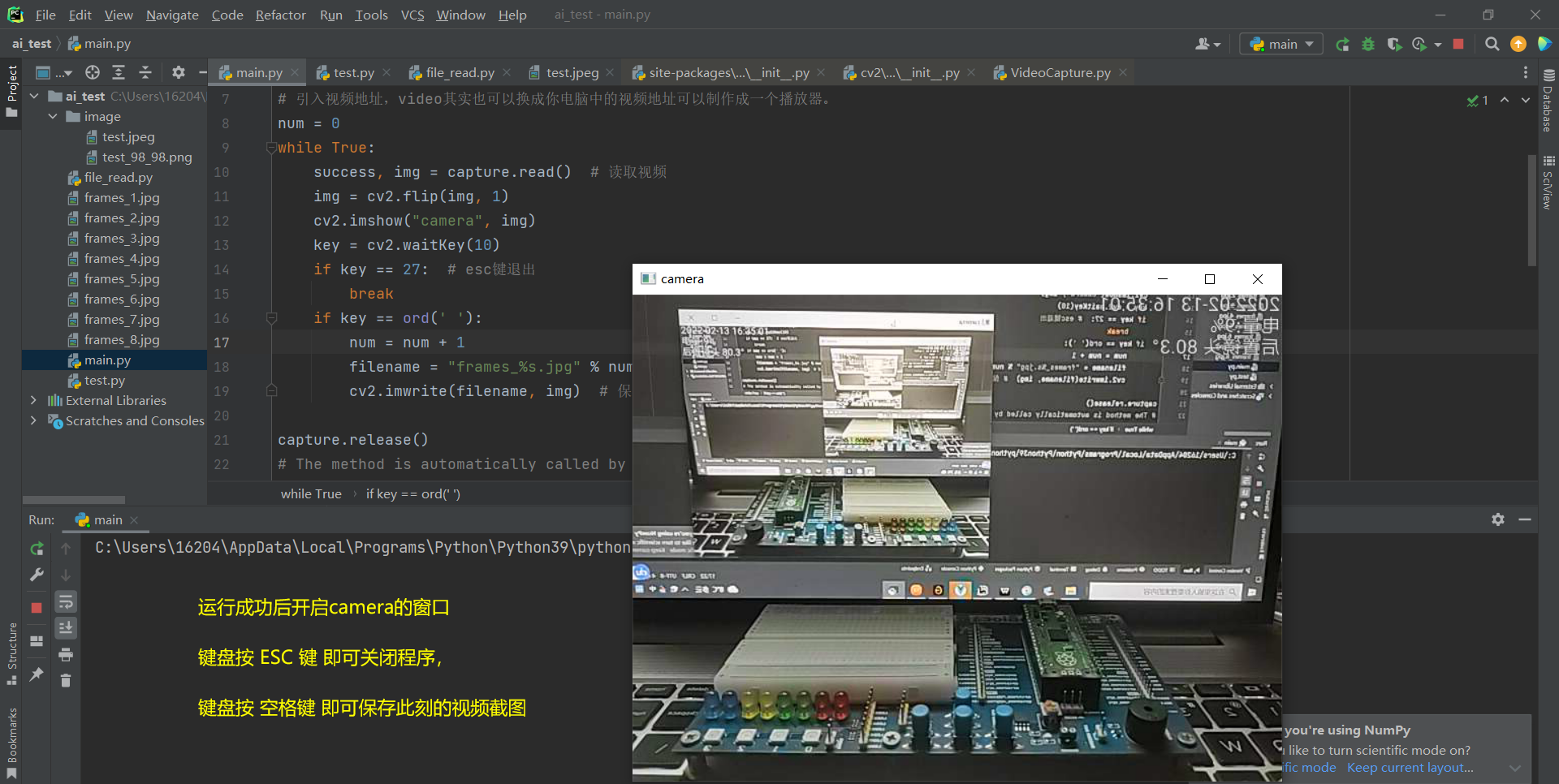Open Run panel options gear icon
The image size is (1559, 784).
1498,519
